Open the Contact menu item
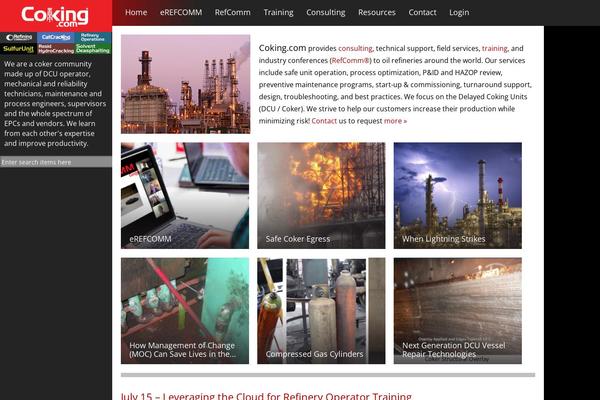 point(422,12)
